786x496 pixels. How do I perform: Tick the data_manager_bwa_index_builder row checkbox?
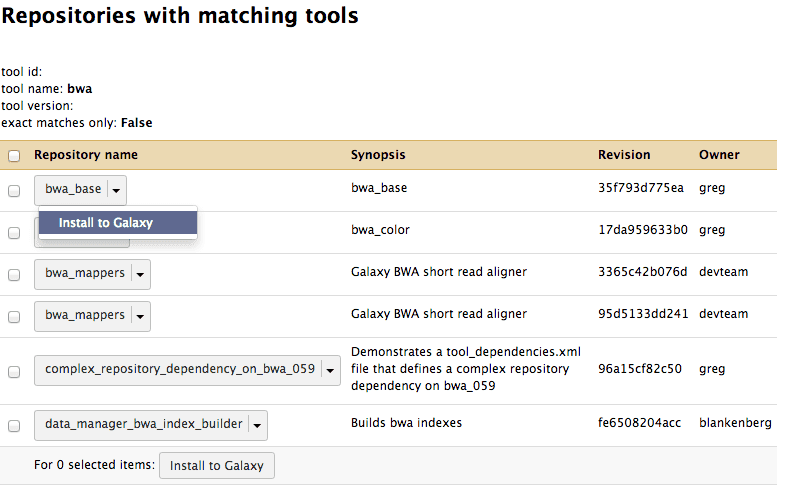click(14, 425)
